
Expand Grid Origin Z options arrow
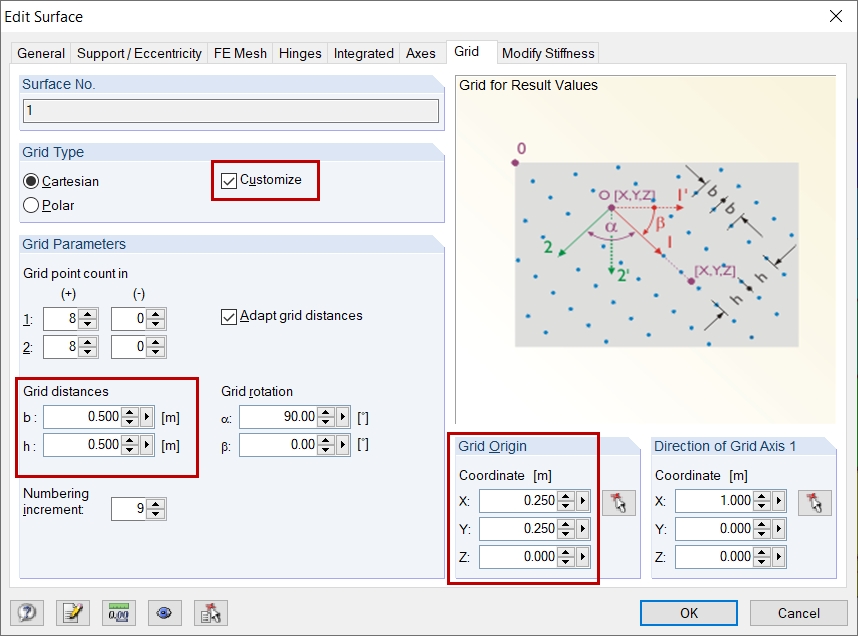583,557
